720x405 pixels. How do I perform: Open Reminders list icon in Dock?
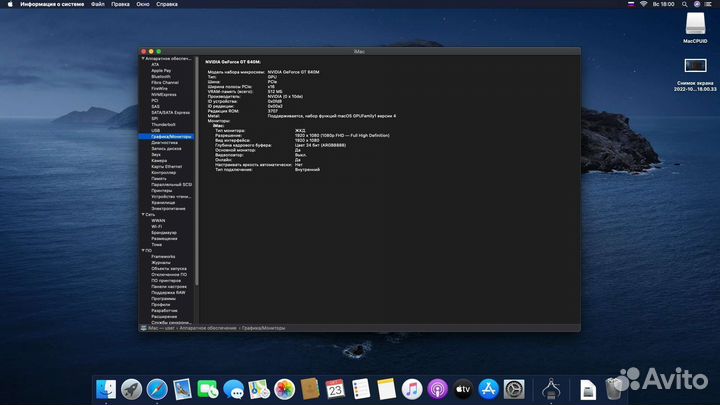[x=361, y=389]
